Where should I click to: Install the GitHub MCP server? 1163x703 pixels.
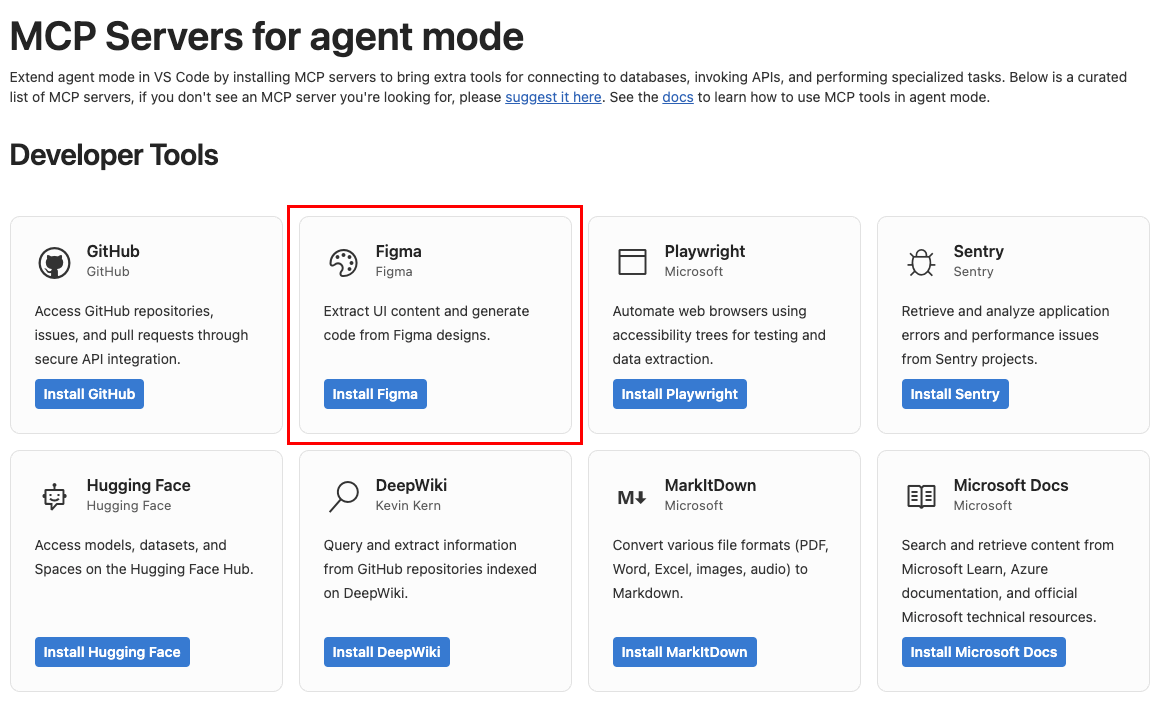click(x=89, y=394)
